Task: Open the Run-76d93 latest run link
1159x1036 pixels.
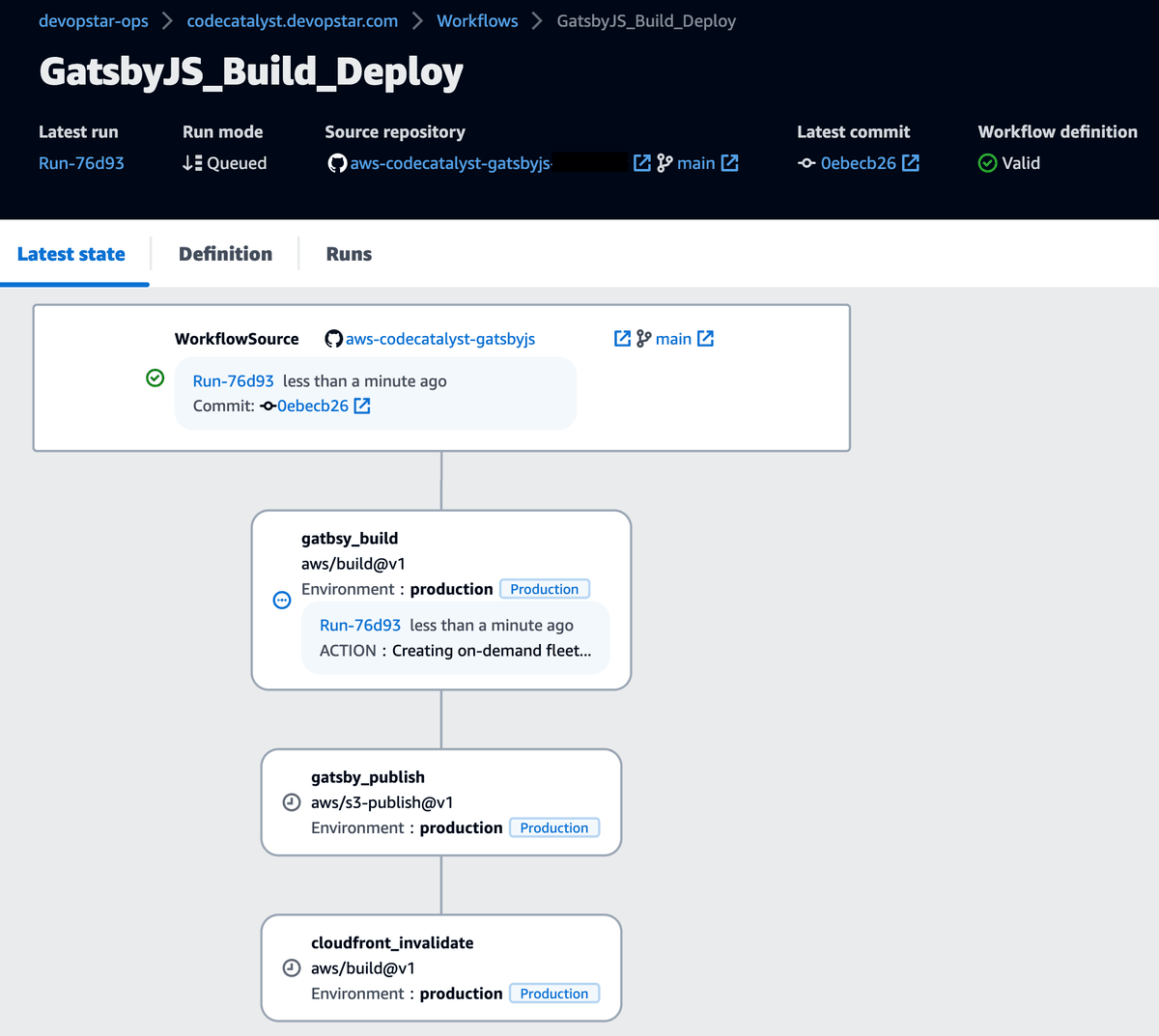Action: click(81, 163)
